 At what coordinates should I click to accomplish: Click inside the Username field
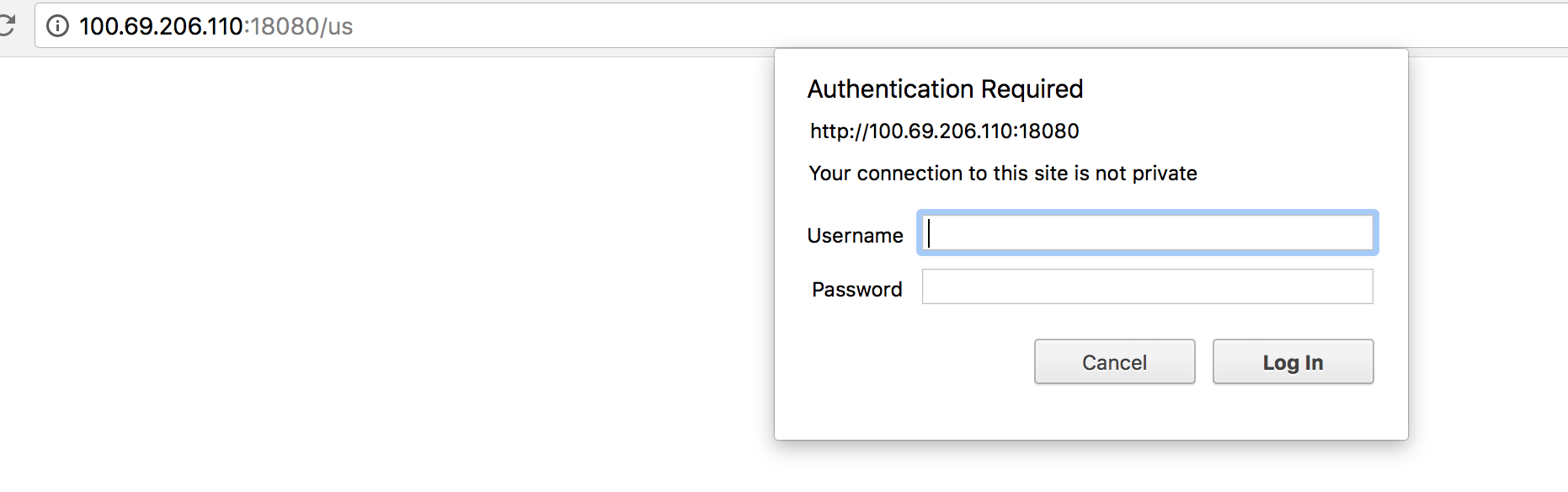click(x=1147, y=234)
